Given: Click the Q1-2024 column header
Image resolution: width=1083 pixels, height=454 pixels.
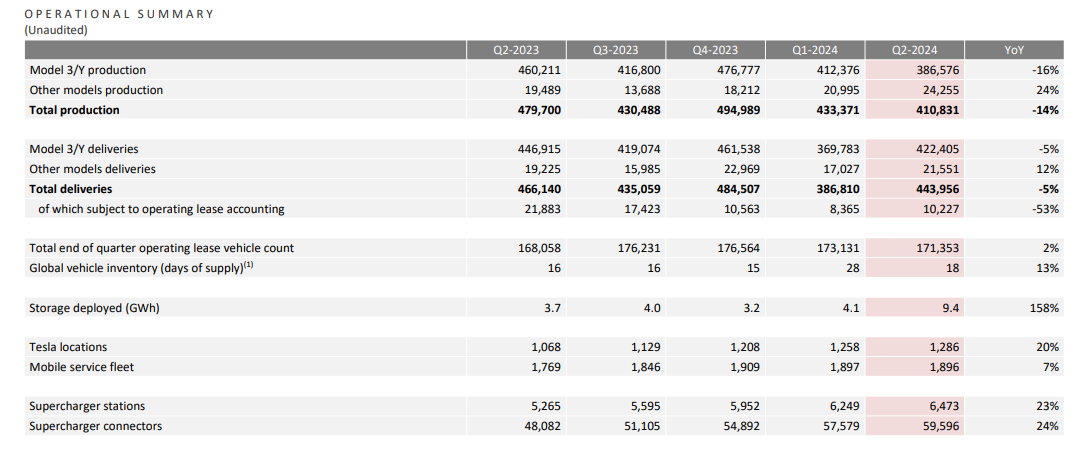Looking at the screenshot, I should (815, 50).
